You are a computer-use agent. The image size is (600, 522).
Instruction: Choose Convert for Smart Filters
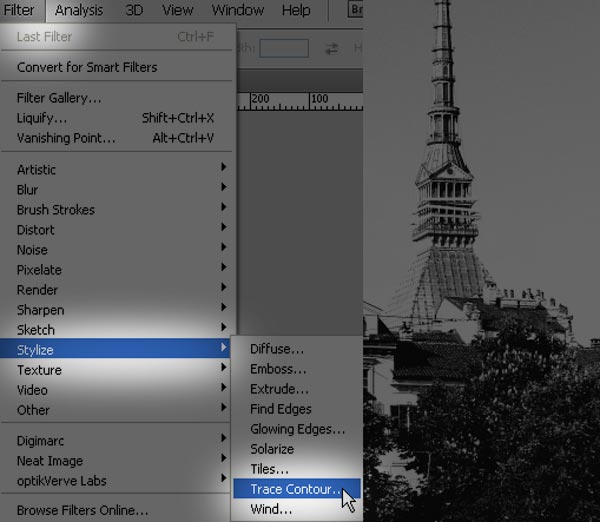(x=116, y=67)
